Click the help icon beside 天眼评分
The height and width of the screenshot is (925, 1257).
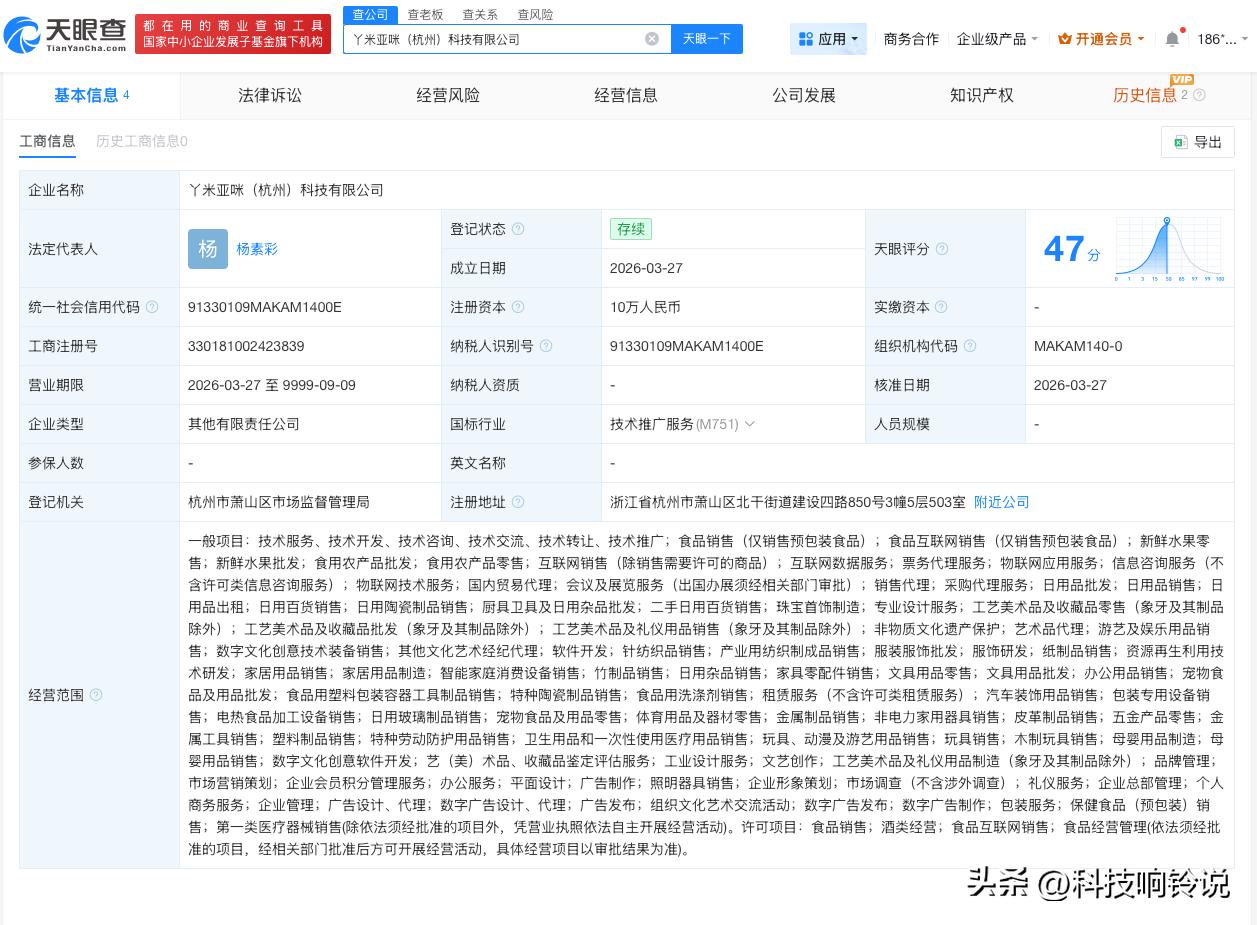[942, 249]
